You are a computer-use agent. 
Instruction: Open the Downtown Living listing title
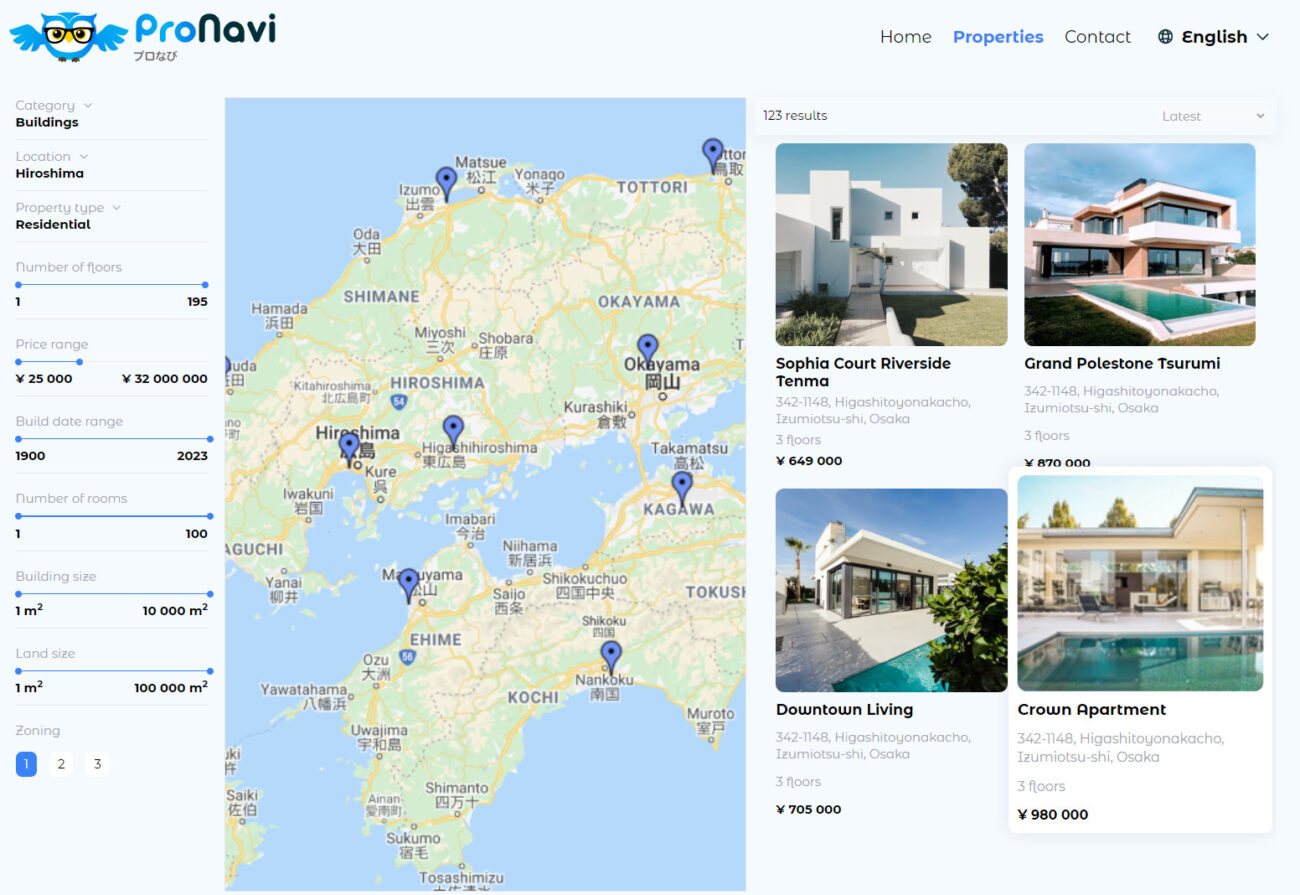[x=844, y=709]
